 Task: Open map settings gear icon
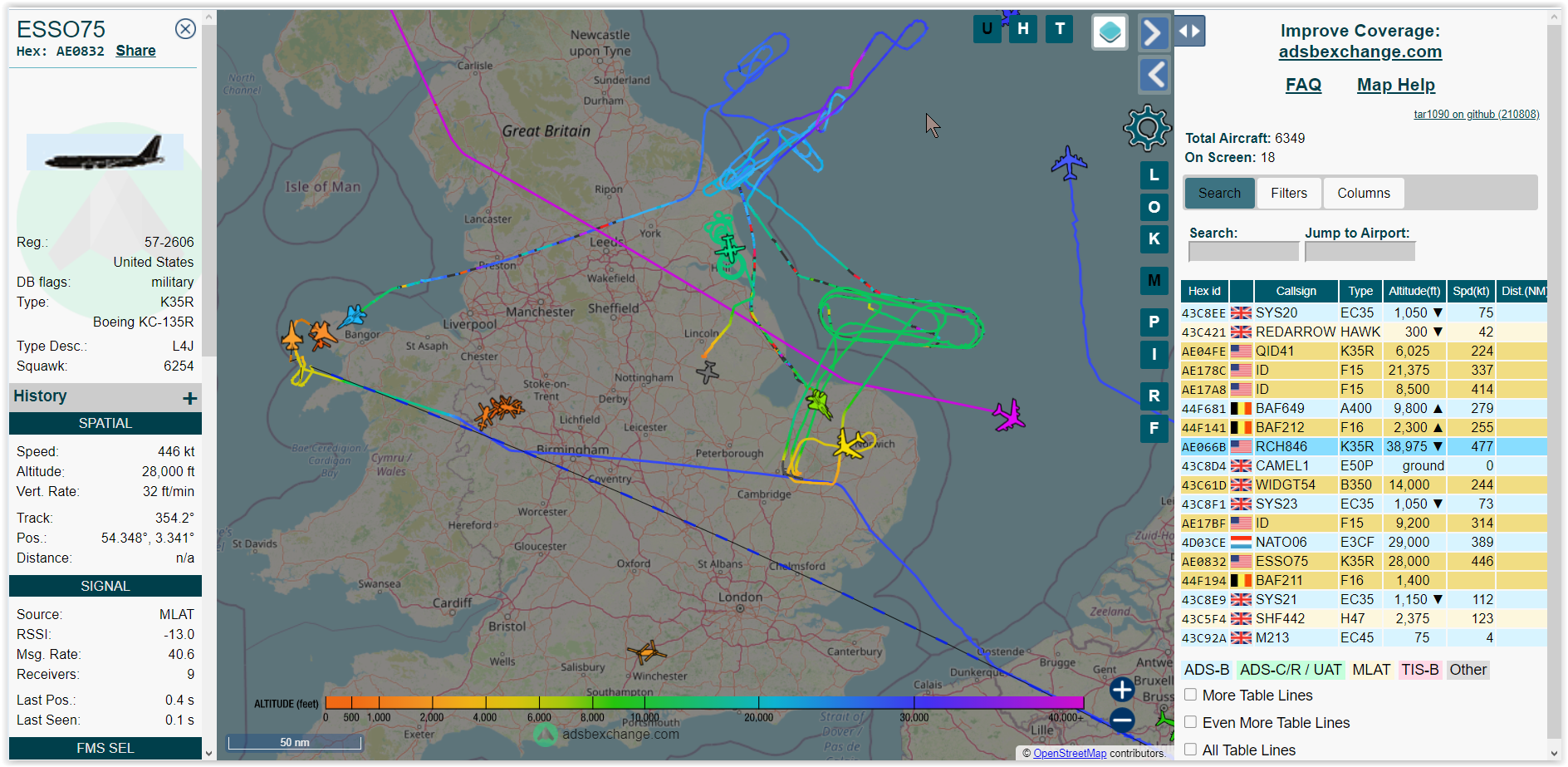click(1147, 128)
